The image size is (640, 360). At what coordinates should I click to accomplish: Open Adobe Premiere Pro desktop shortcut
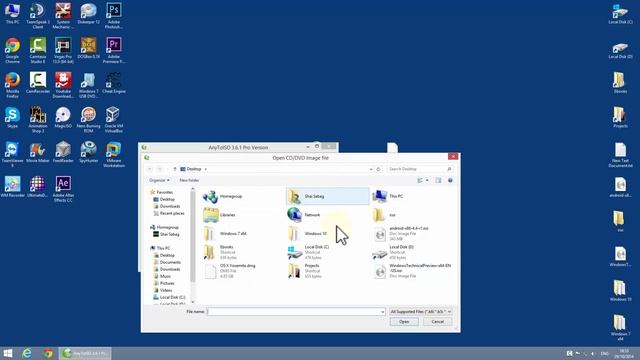(113, 50)
